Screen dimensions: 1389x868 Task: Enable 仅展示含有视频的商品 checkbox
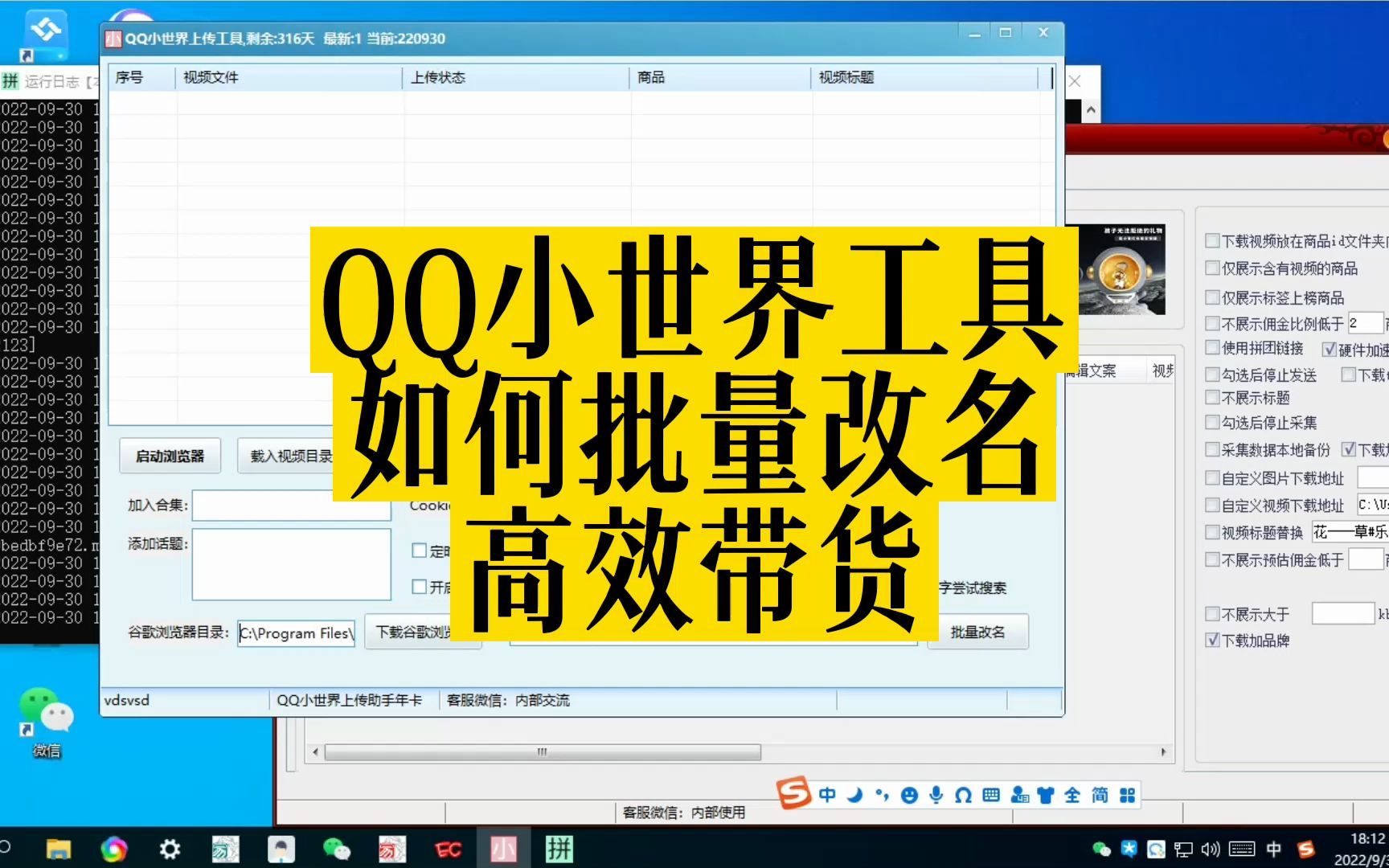pos(1212,268)
